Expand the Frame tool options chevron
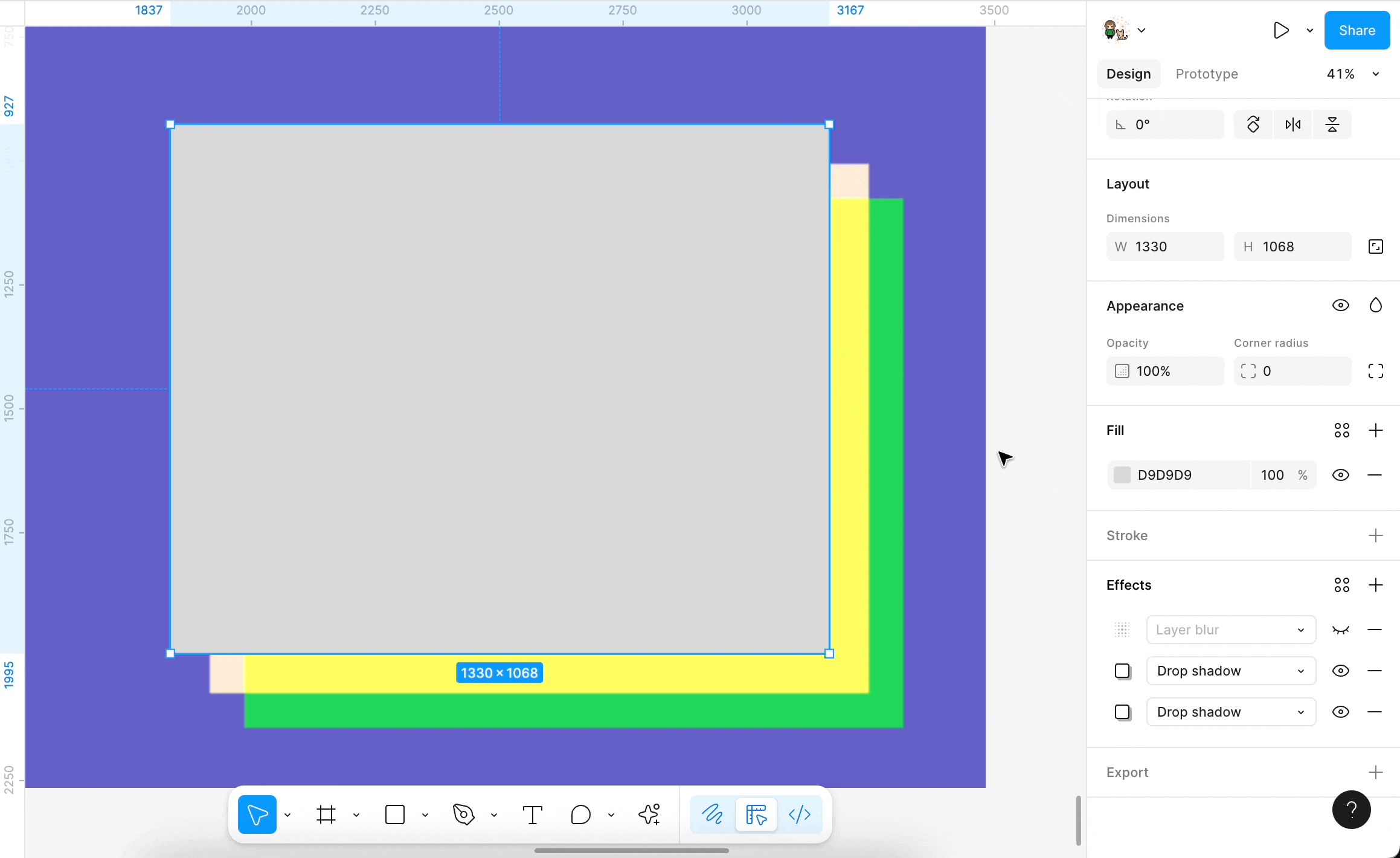This screenshot has height=858, width=1400. tap(356, 815)
